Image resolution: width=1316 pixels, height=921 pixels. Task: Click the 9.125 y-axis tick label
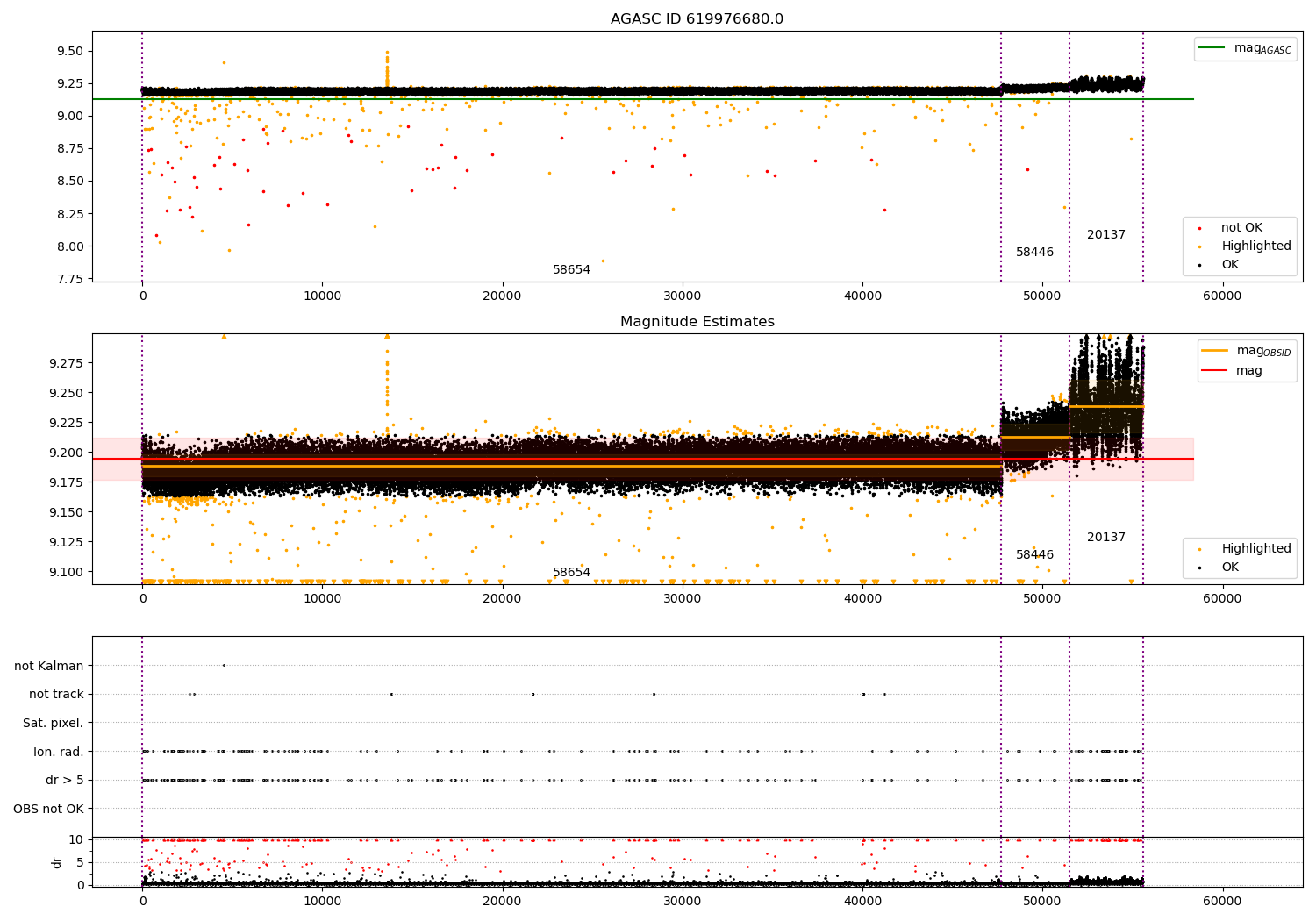point(65,542)
